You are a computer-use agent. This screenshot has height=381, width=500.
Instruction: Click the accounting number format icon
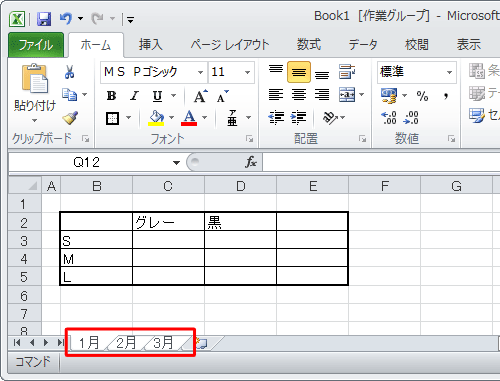pyautogui.click(x=389, y=96)
